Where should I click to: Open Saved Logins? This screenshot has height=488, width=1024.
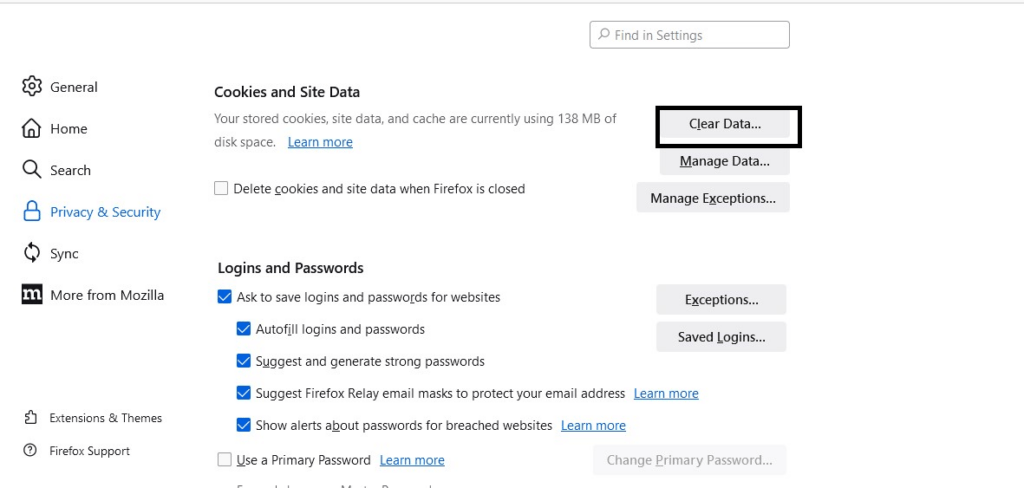[x=721, y=337]
